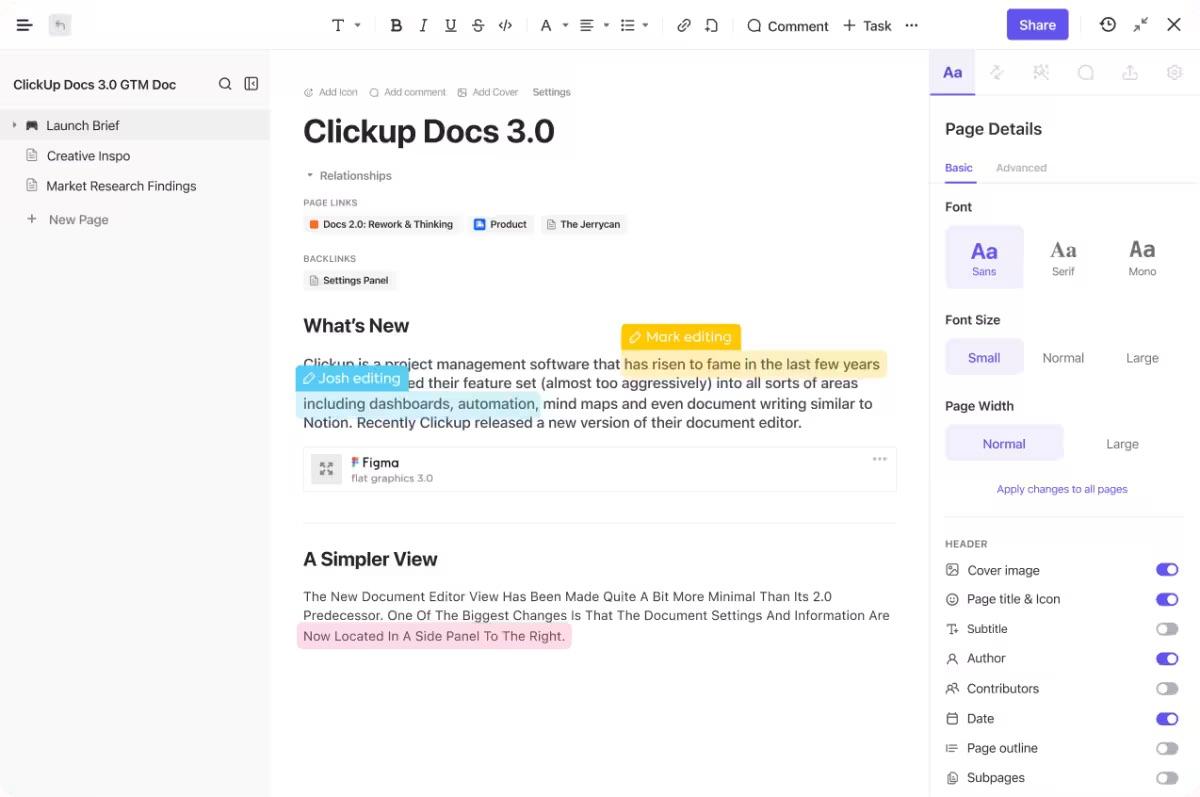
Task: Select the Sans font option
Action: point(984,257)
